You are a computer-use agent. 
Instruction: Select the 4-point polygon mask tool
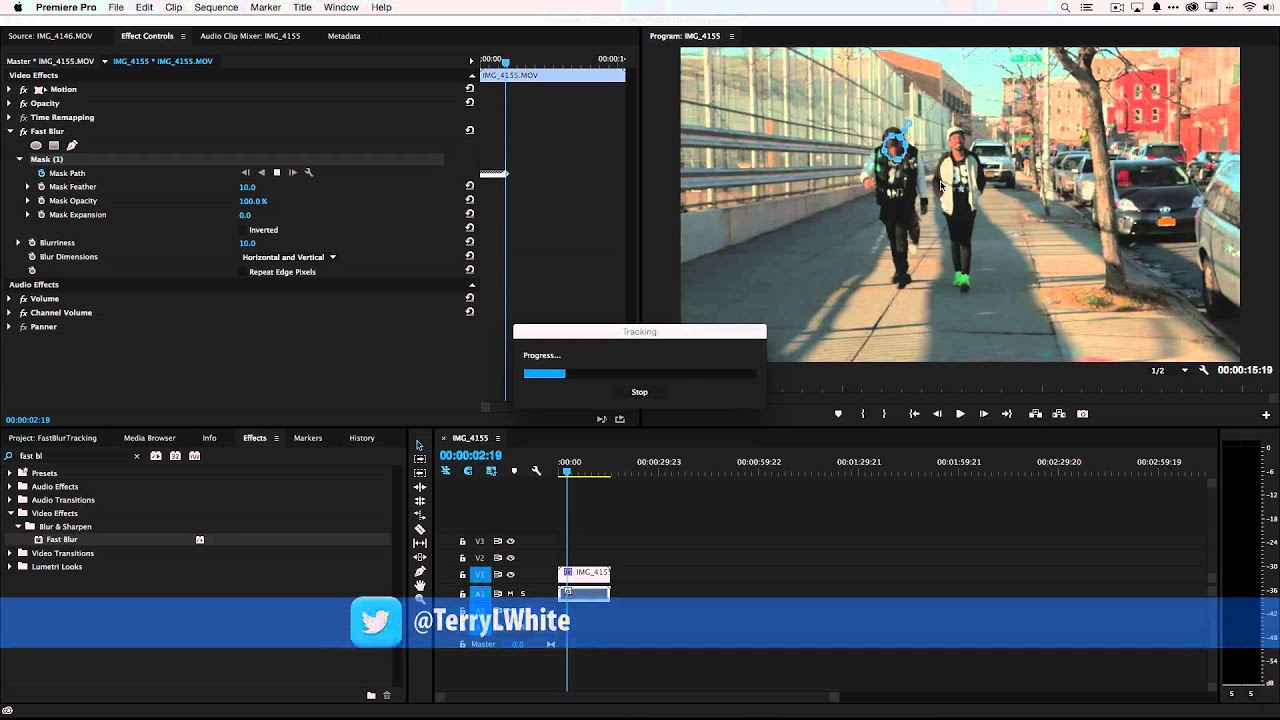(x=54, y=145)
